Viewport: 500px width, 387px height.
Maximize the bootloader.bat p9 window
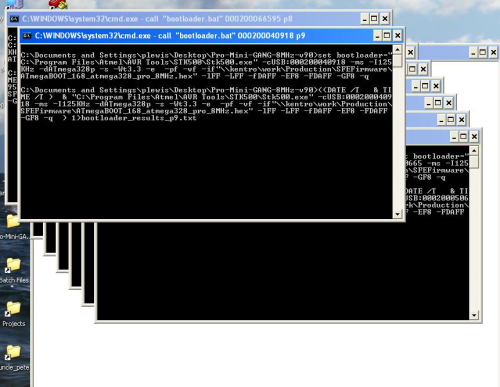[387, 35]
